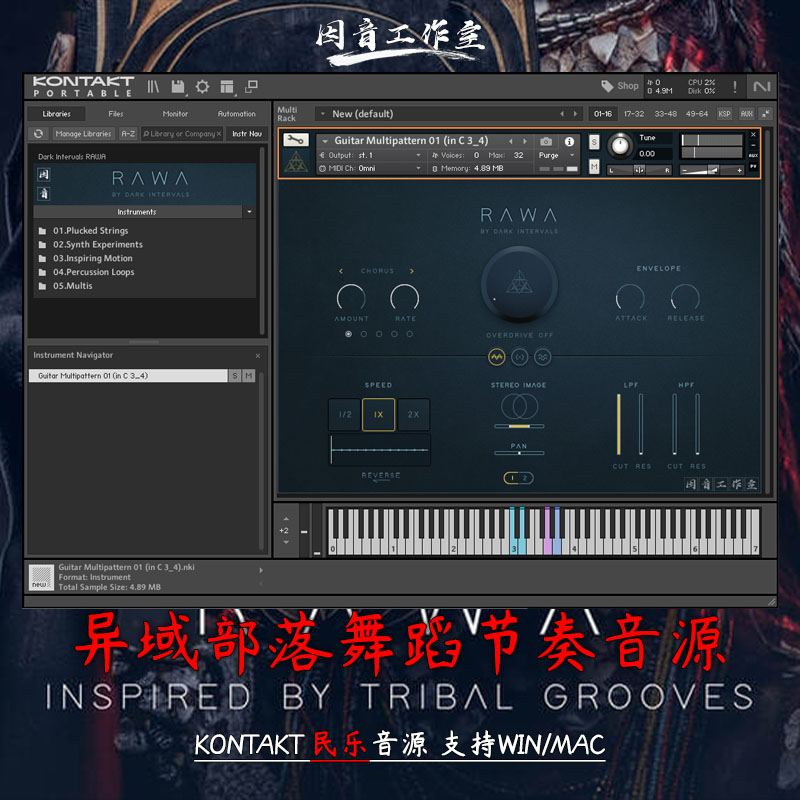Click the Native Instruments logo
800x800 pixels.
click(x=762, y=87)
